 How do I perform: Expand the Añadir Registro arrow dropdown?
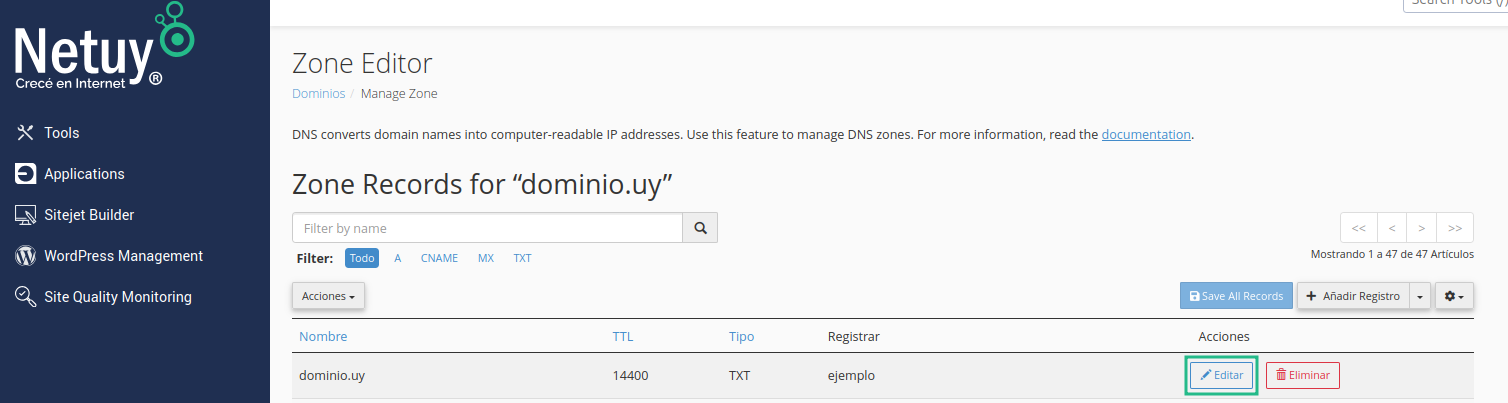[x=1420, y=296]
